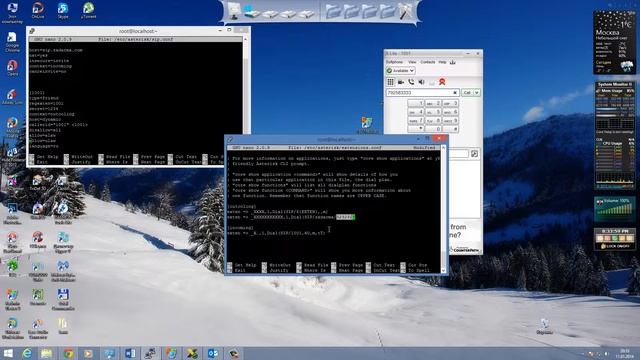Expand the Available status dropdown
Screen dimensions: 640x360
400,71
